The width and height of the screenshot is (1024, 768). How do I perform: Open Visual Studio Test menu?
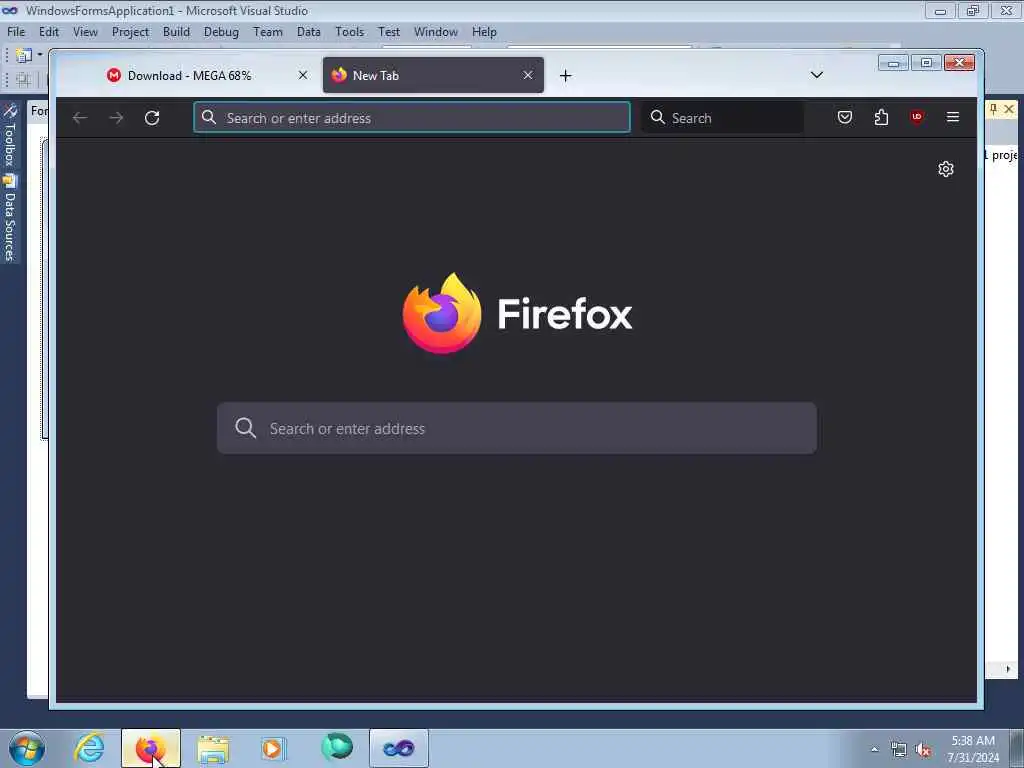[389, 32]
